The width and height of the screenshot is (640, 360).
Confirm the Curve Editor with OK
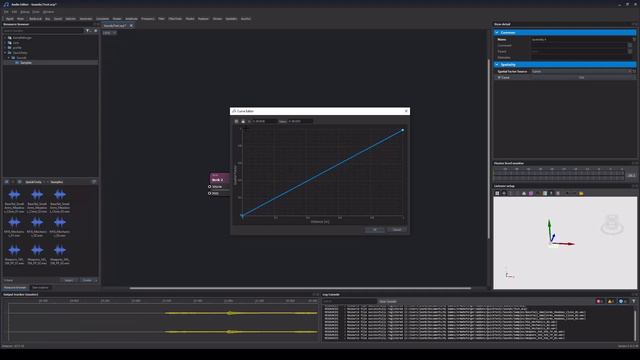tap(374, 230)
